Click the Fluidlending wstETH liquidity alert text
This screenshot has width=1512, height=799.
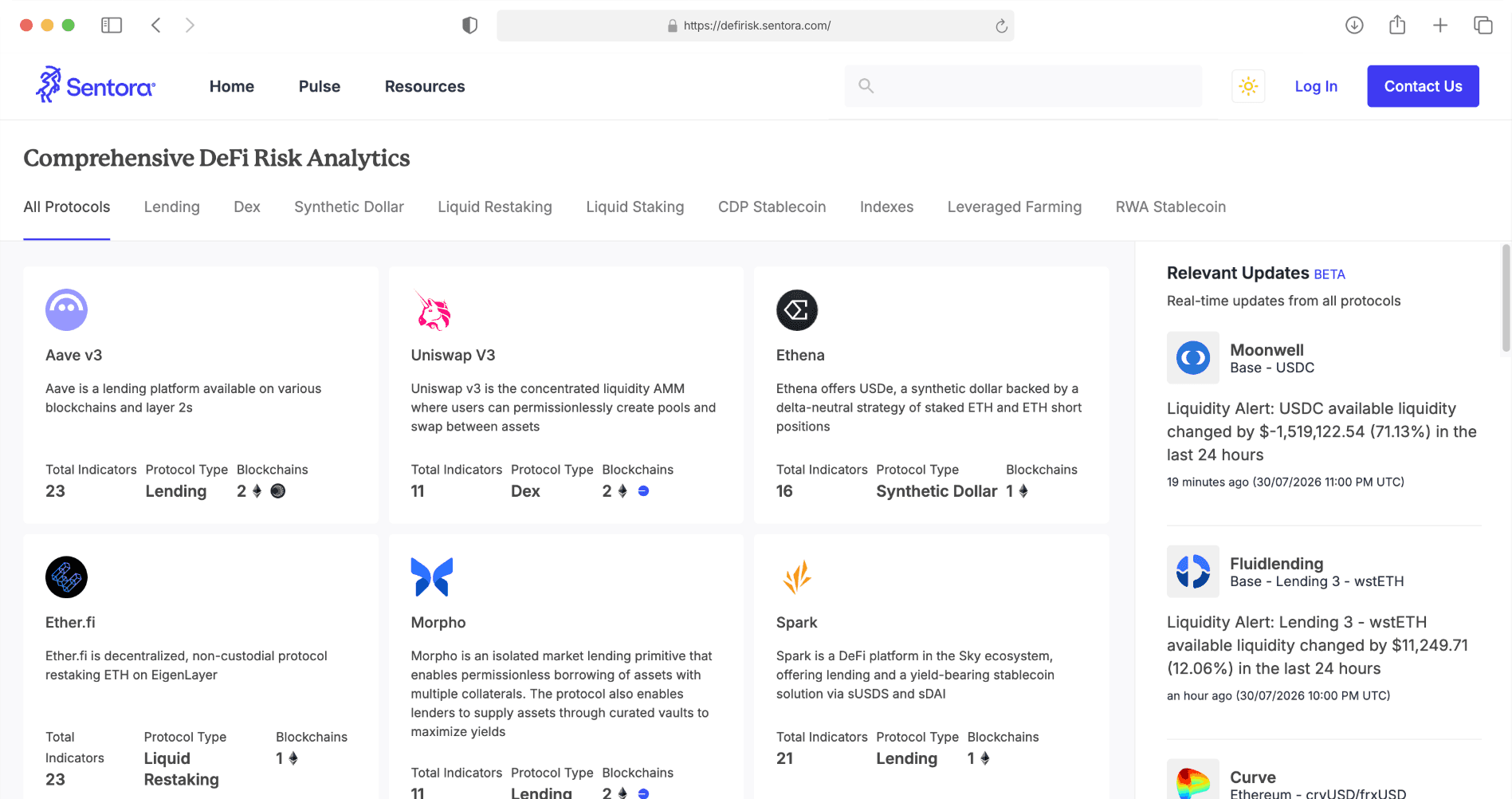point(1318,645)
